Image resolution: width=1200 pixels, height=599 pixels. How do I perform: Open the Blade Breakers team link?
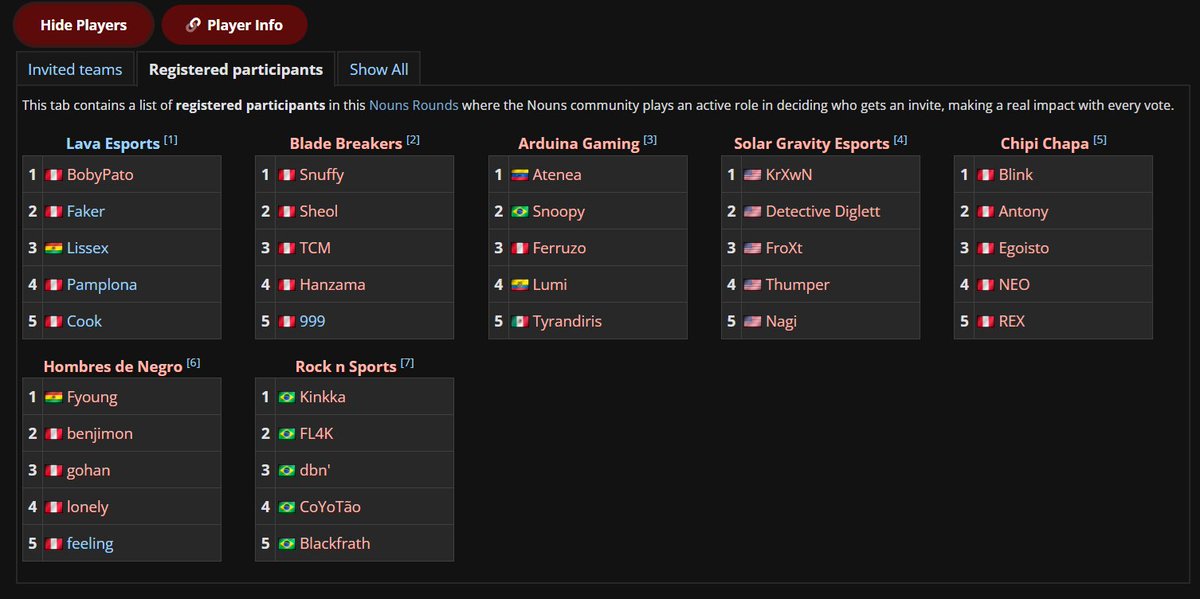(x=346, y=143)
